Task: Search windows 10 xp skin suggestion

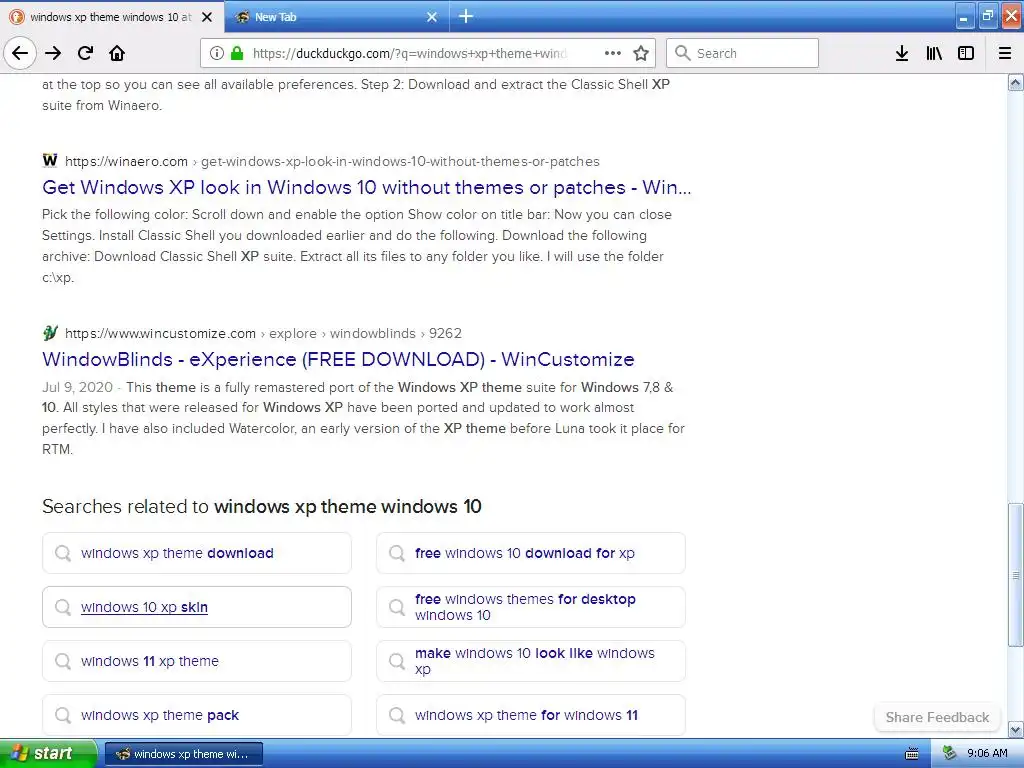Action: [x=197, y=607]
